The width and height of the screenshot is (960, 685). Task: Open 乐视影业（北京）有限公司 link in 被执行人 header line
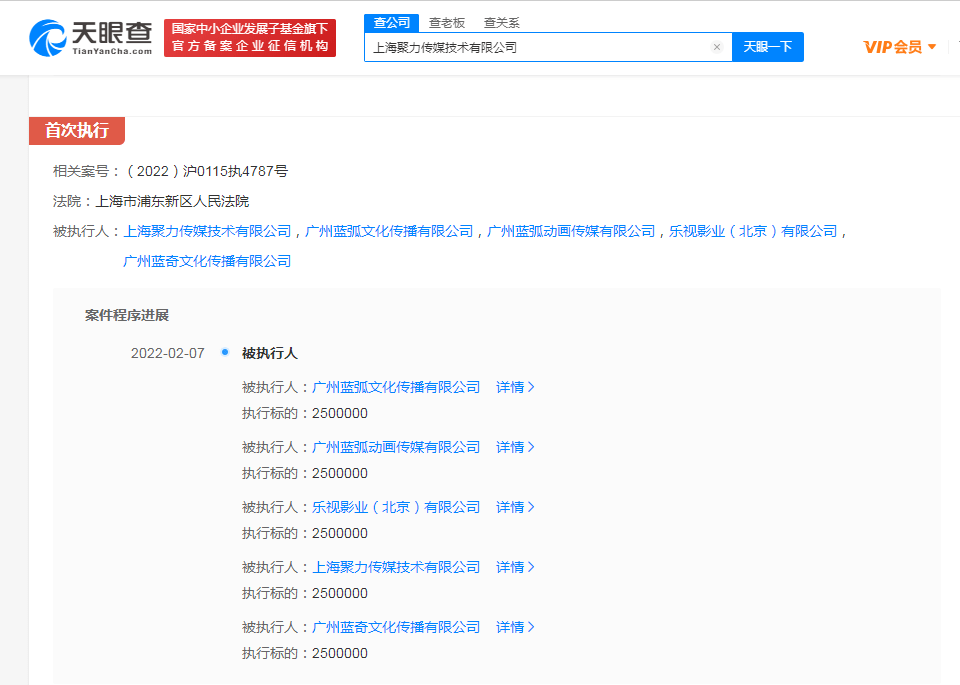click(753, 231)
